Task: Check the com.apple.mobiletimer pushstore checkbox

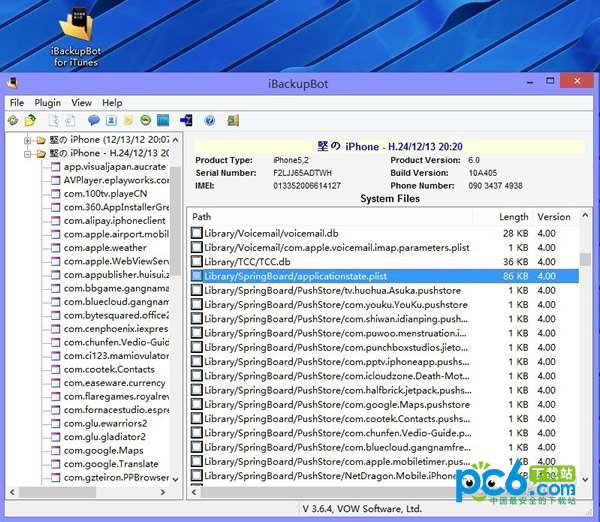Action: click(x=197, y=461)
